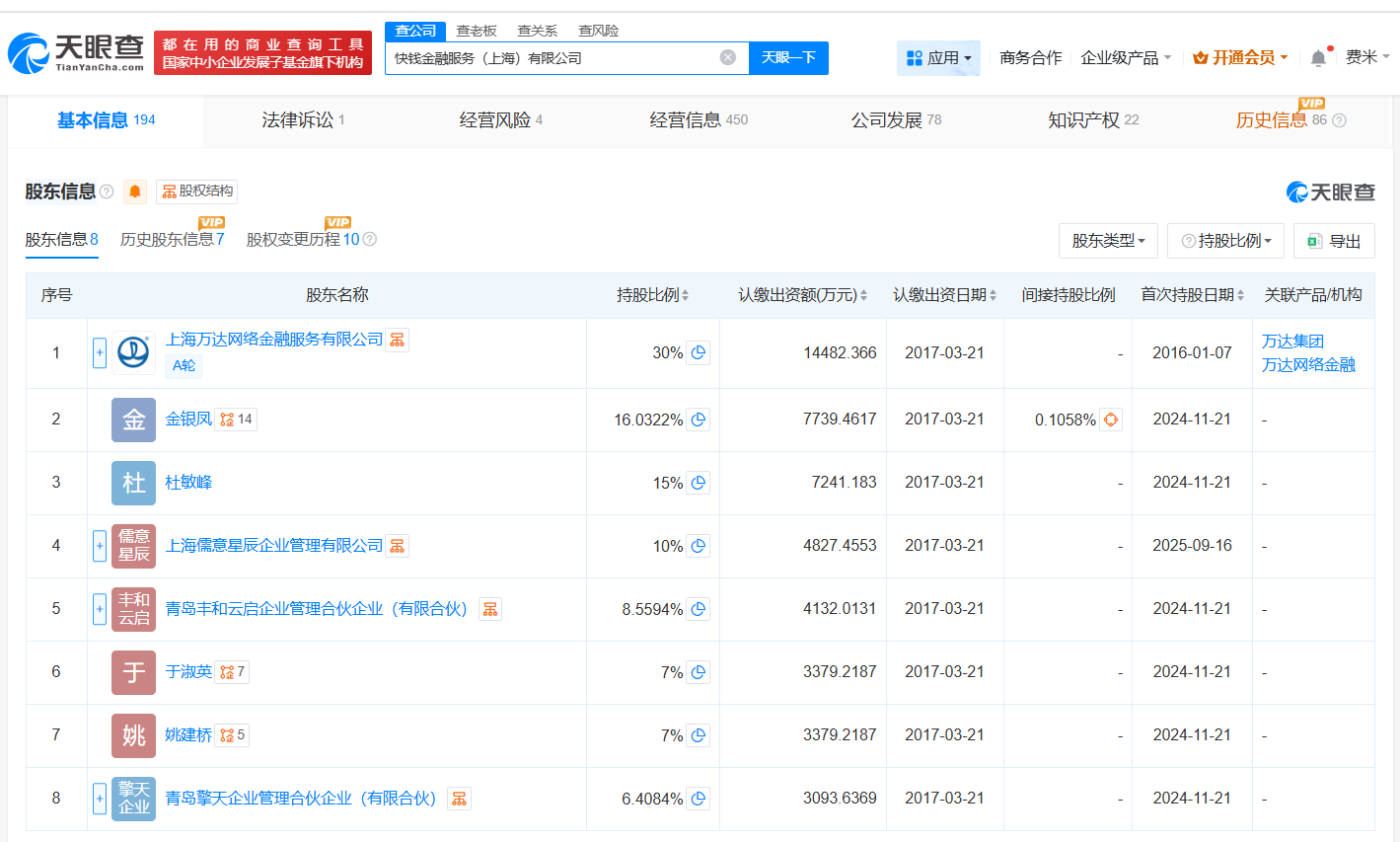Expand the plus beside 上海万达网络金融服务有限公司
The height and width of the screenshot is (842, 1400).
tap(100, 351)
